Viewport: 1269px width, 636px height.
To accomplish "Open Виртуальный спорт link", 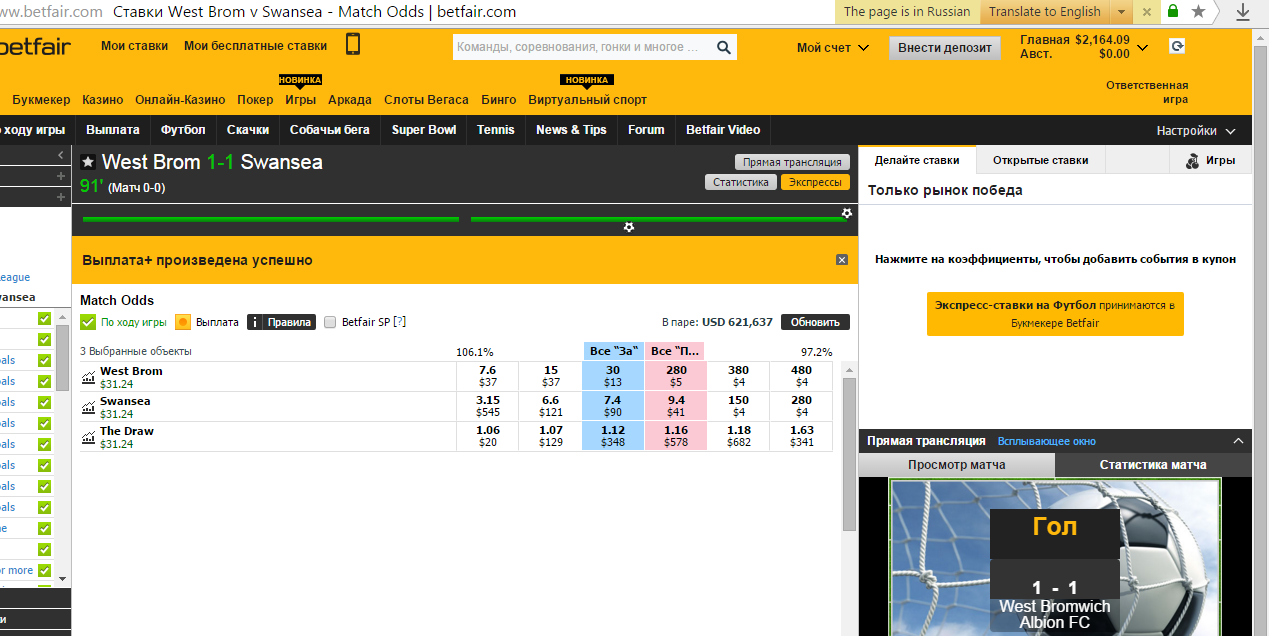I will point(587,100).
